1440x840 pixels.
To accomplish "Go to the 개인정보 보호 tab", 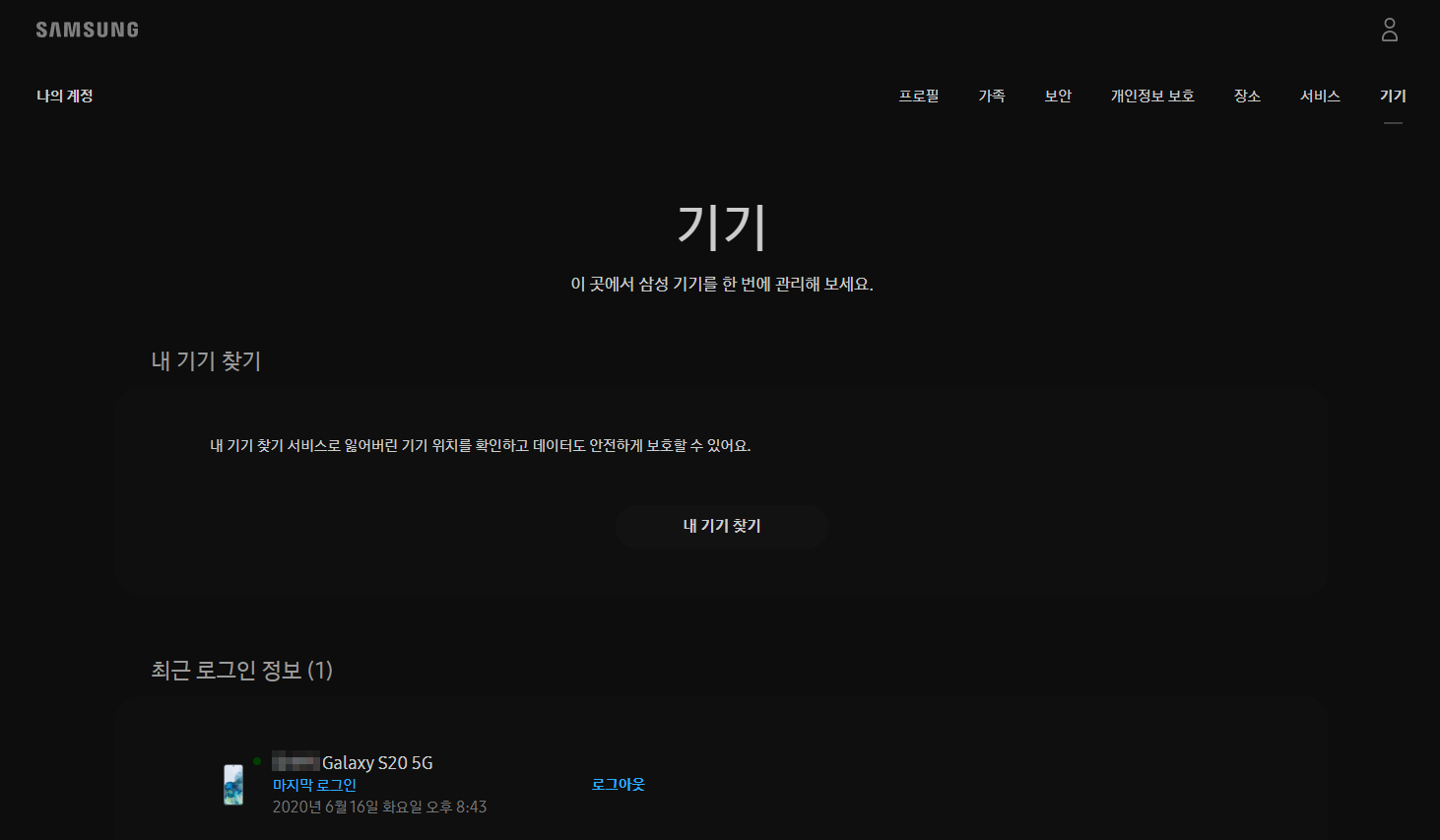I will (x=1152, y=96).
